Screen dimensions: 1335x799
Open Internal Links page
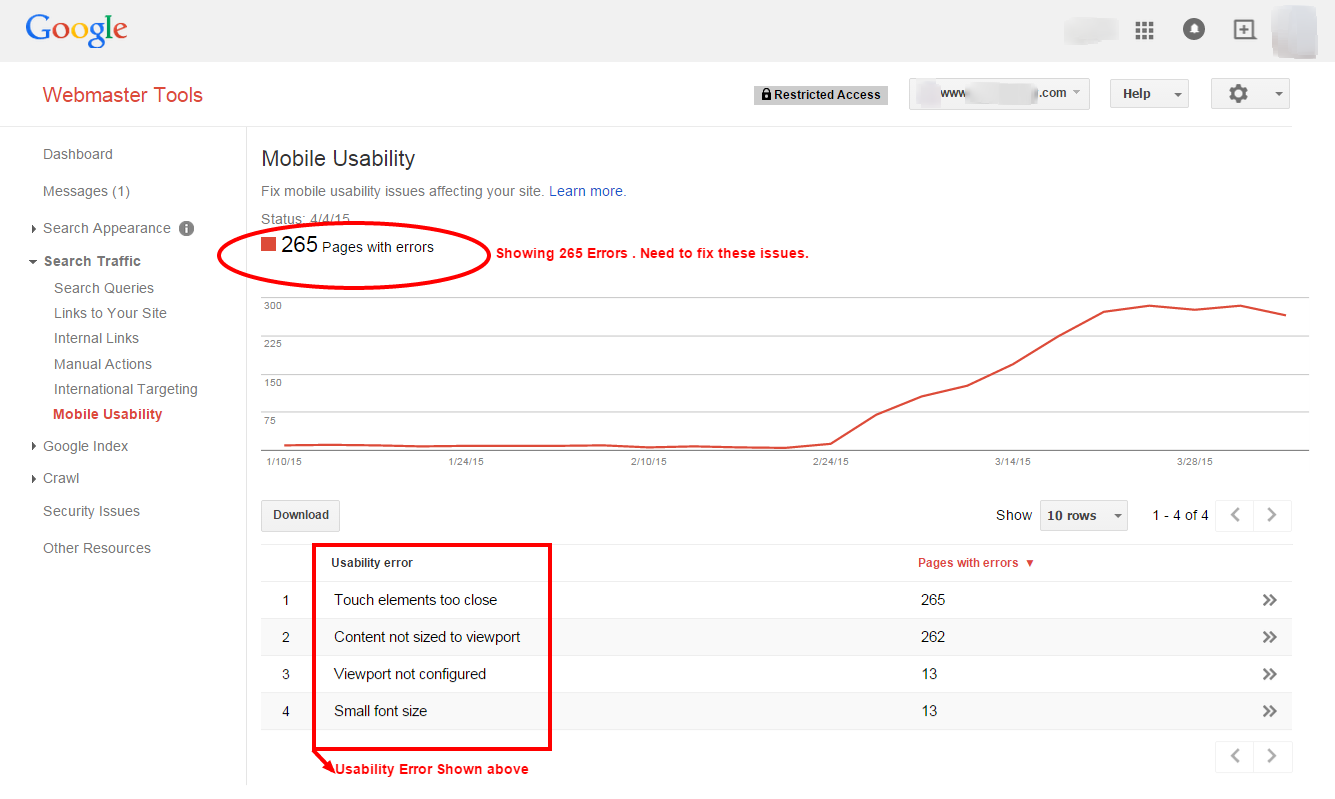coord(96,338)
